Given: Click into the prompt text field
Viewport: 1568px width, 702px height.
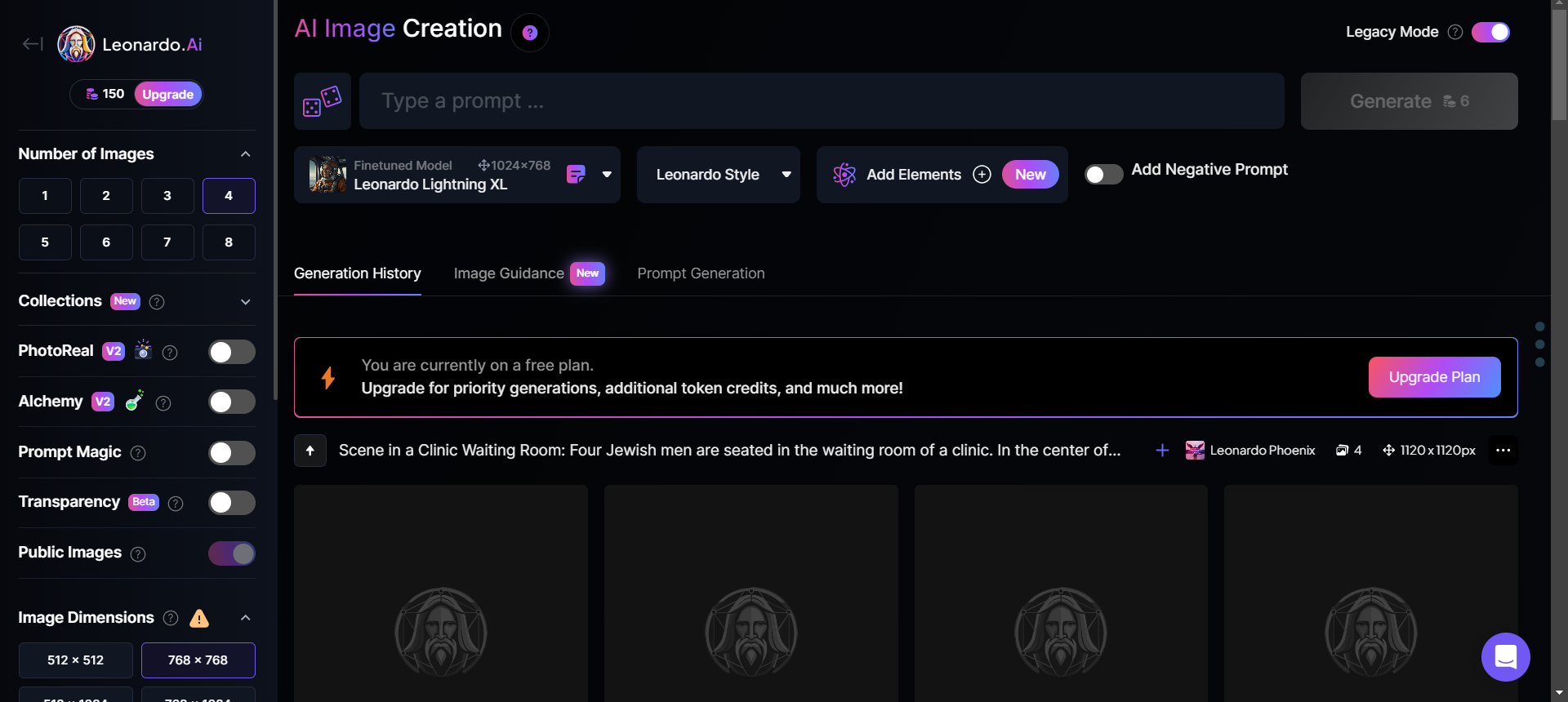Looking at the screenshot, I should click(x=822, y=101).
